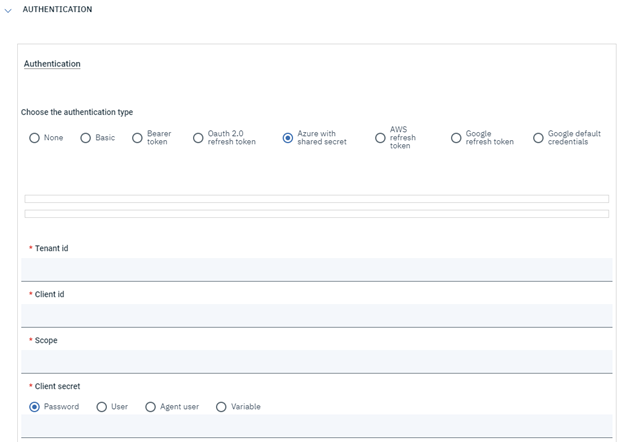Viewport: 624px width, 442px height.
Task: Choose AWS refresh token authentication
Action: pos(380,138)
